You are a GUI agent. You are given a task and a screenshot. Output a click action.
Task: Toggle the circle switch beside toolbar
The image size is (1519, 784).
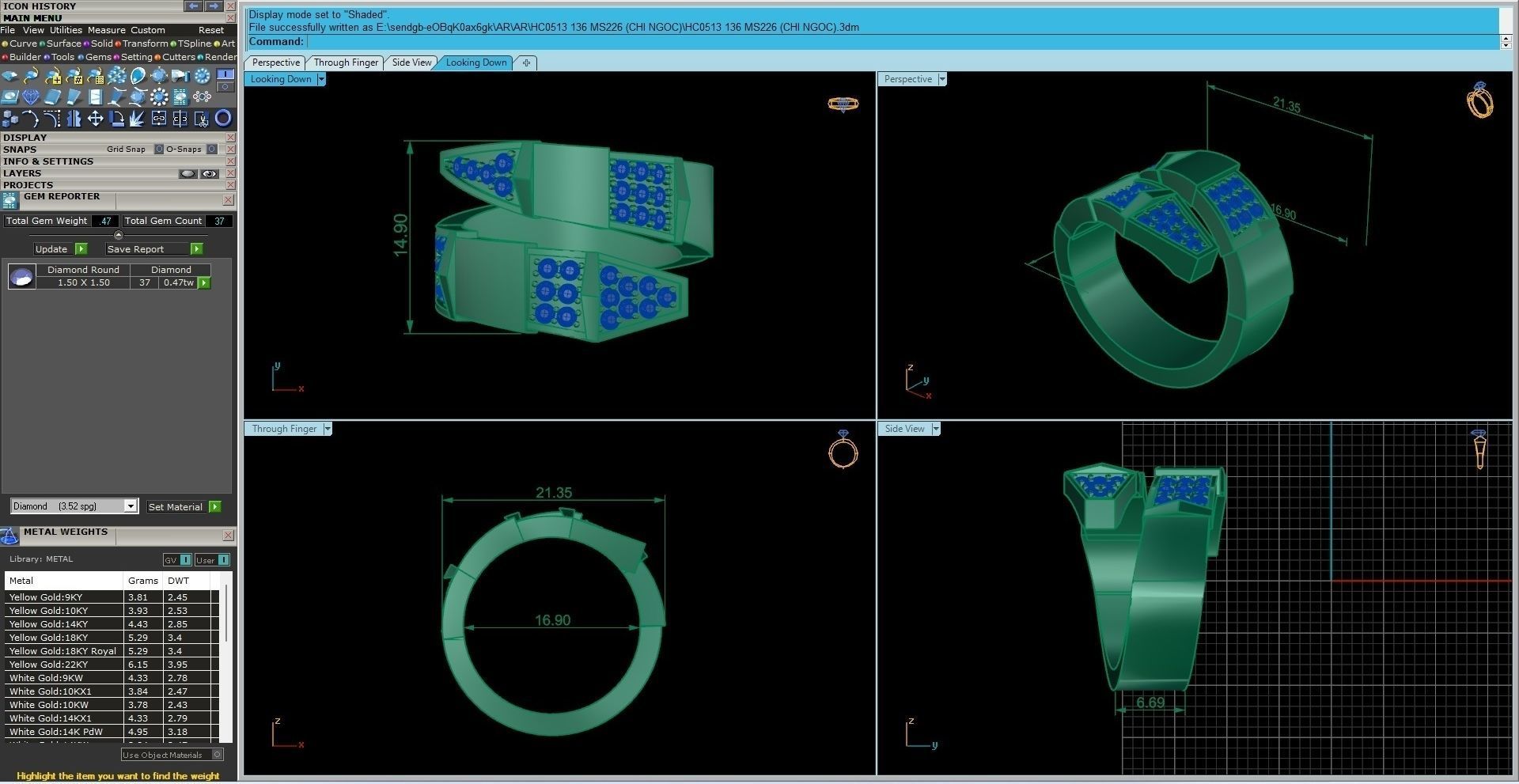coord(225,87)
